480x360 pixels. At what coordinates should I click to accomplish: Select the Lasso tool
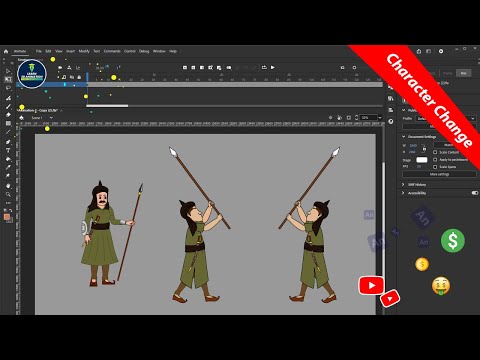tap(8, 88)
